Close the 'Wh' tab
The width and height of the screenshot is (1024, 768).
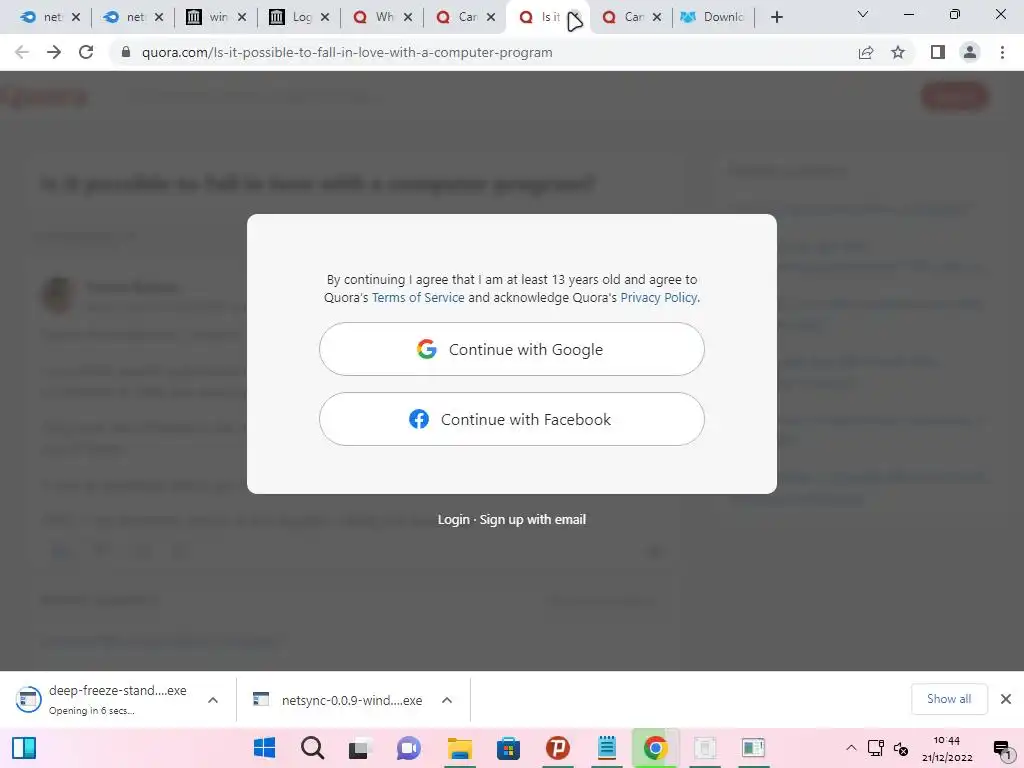click(408, 18)
